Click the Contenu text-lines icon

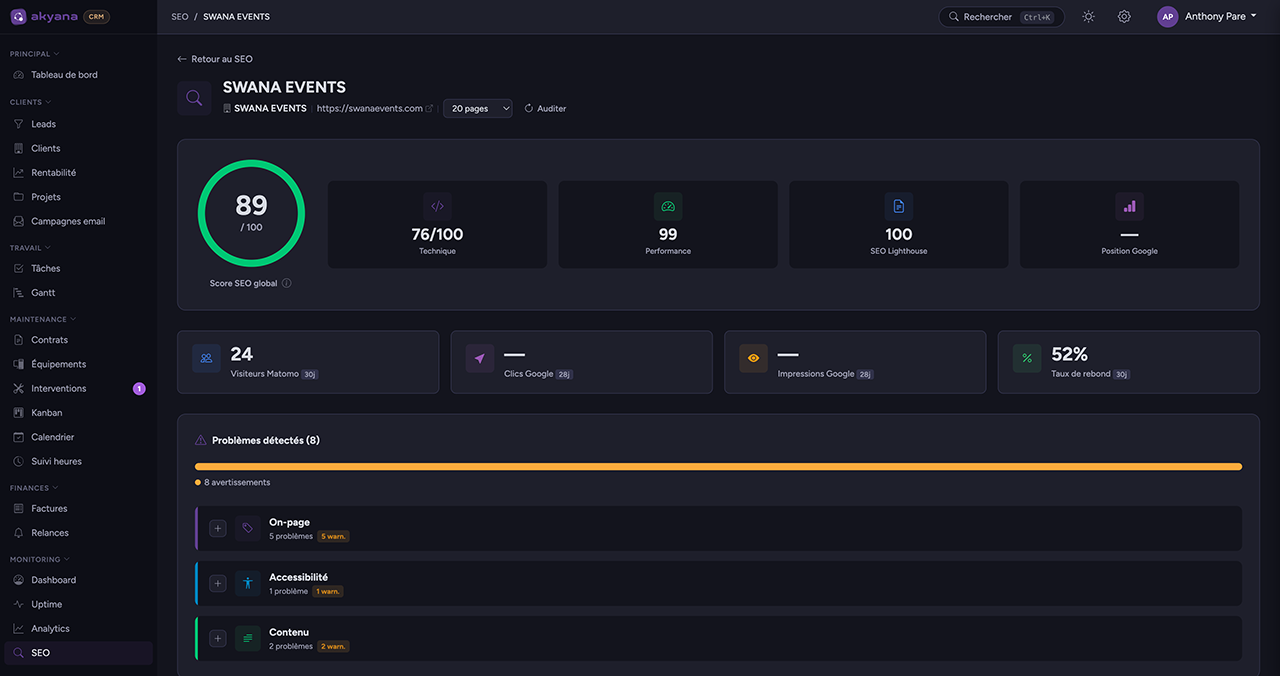[x=247, y=637]
